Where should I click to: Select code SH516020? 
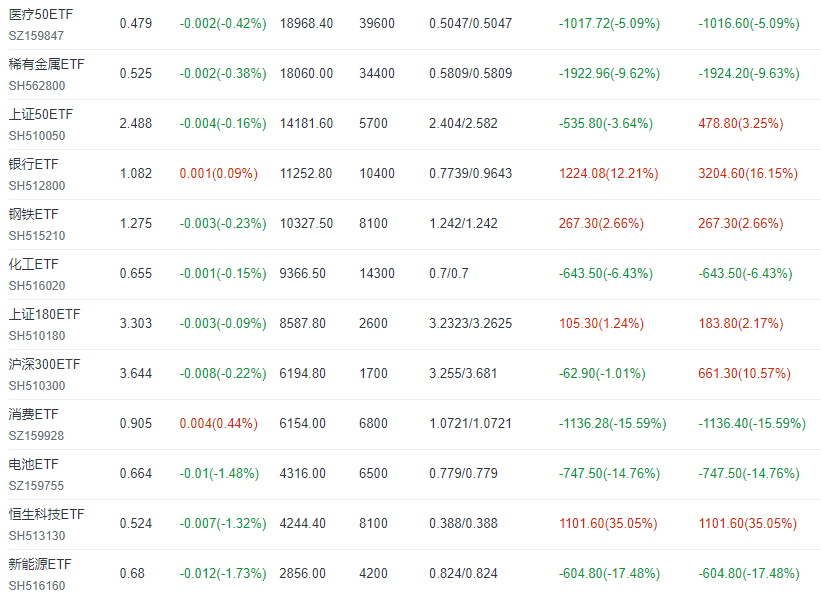click(37, 286)
